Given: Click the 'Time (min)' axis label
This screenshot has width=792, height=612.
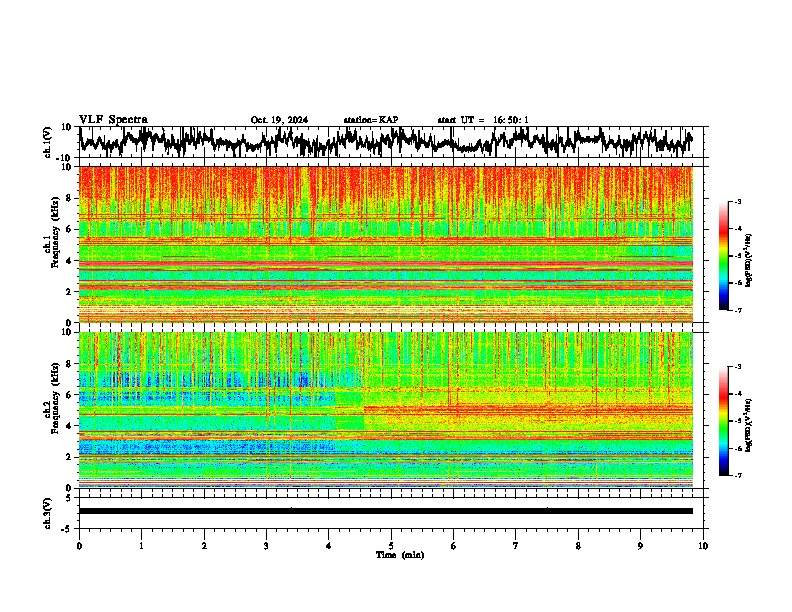Looking at the screenshot, I should (400, 555).
